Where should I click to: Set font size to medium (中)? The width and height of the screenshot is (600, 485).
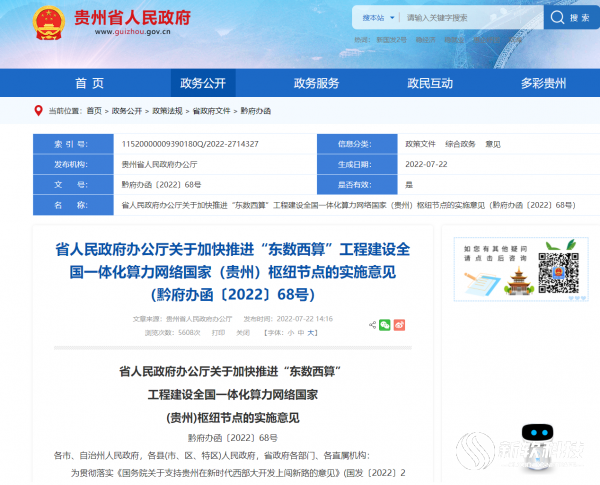click(300, 331)
